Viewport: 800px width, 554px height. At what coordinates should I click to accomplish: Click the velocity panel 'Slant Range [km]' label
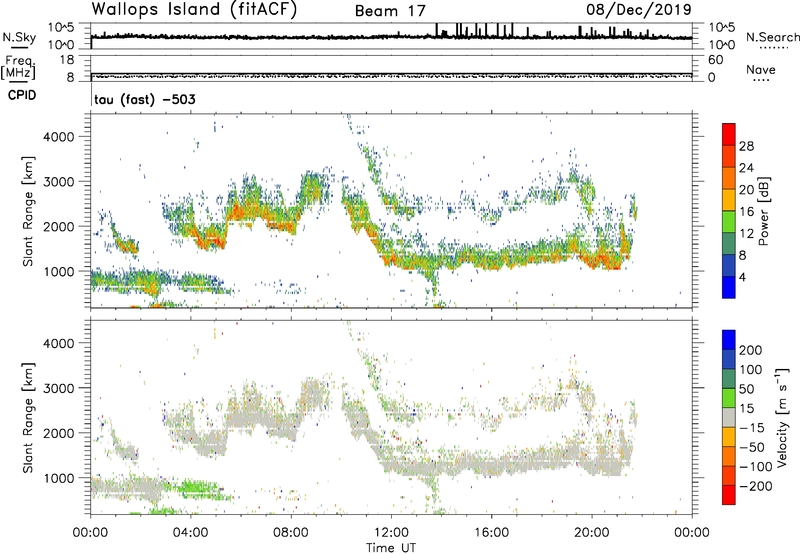[28, 417]
